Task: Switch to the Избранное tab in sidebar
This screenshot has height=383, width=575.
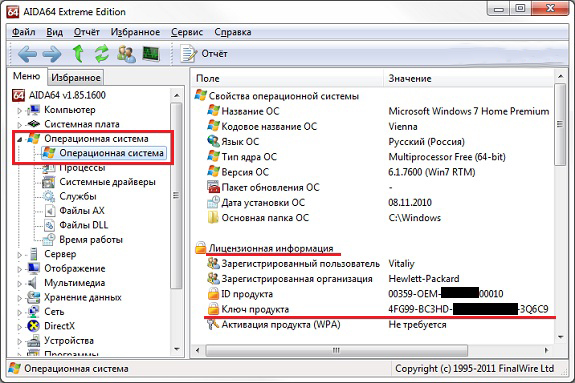Action: click(76, 78)
